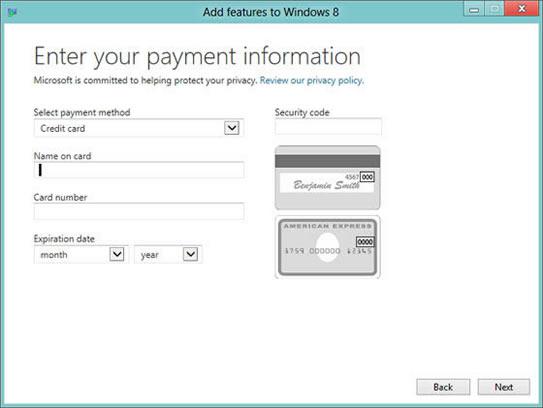Close the Add features to Windows 8 window
Screen dimensions: 543x408
click(522, 9)
